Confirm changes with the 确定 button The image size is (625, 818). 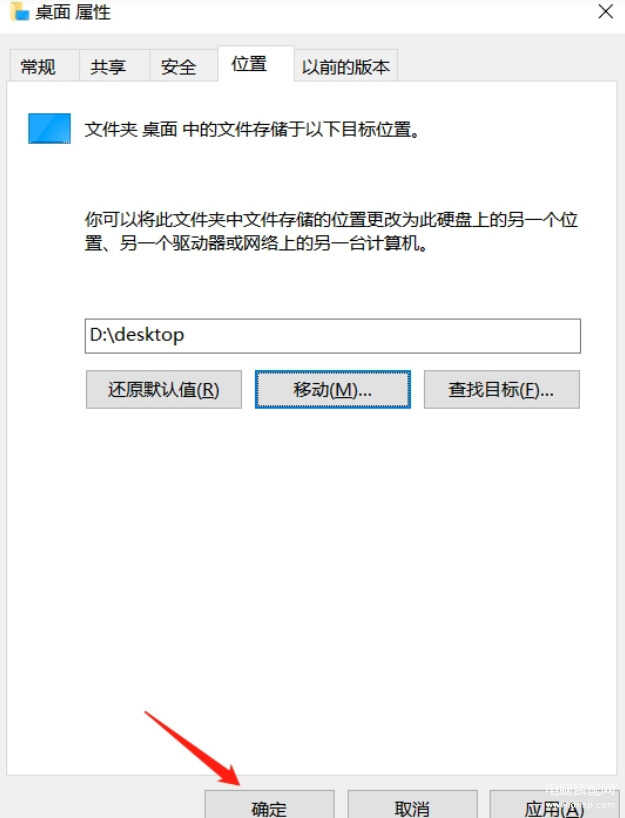coord(269,804)
